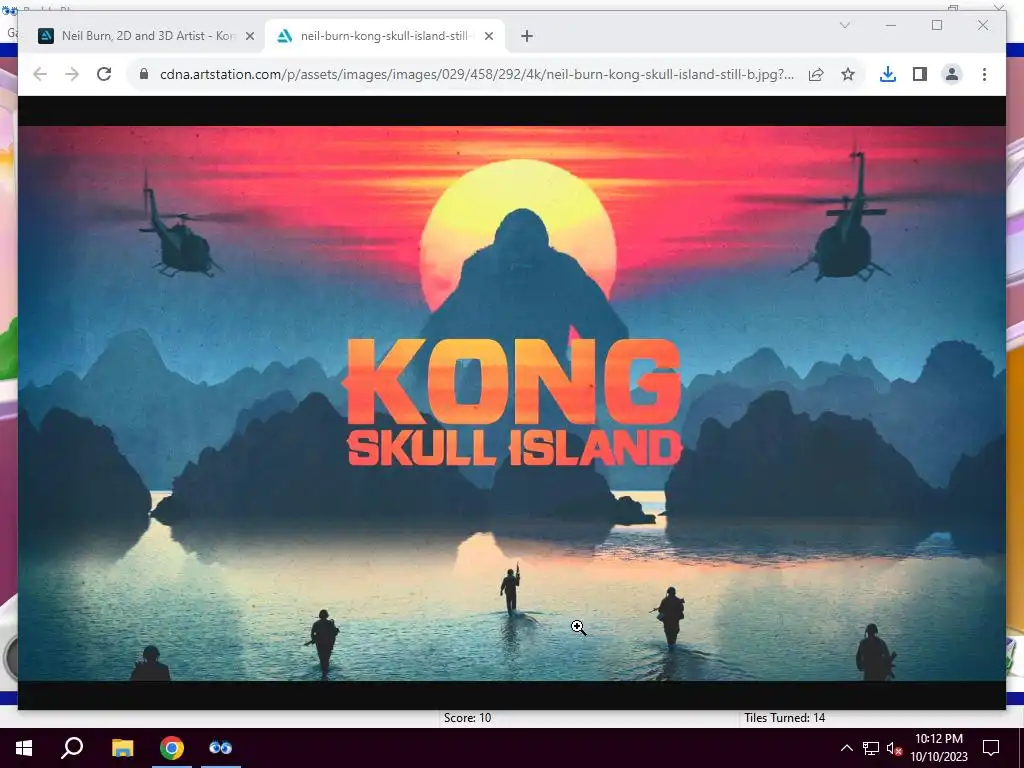Click the Tiles Turned: 14 status text
Viewport: 1024px width, 768px height.
pyautogui.click(x=784, y=718)
